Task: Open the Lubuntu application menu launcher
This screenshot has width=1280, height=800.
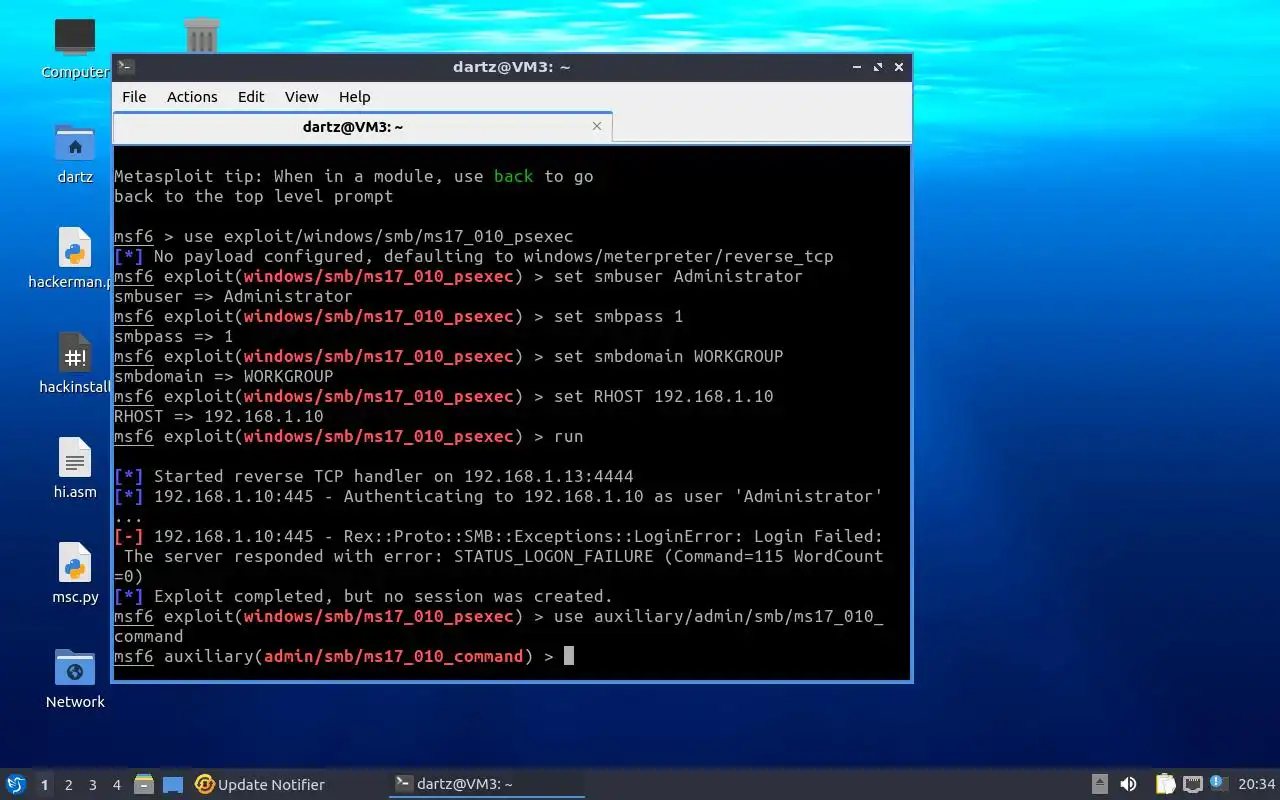Action: pos(16,784)
